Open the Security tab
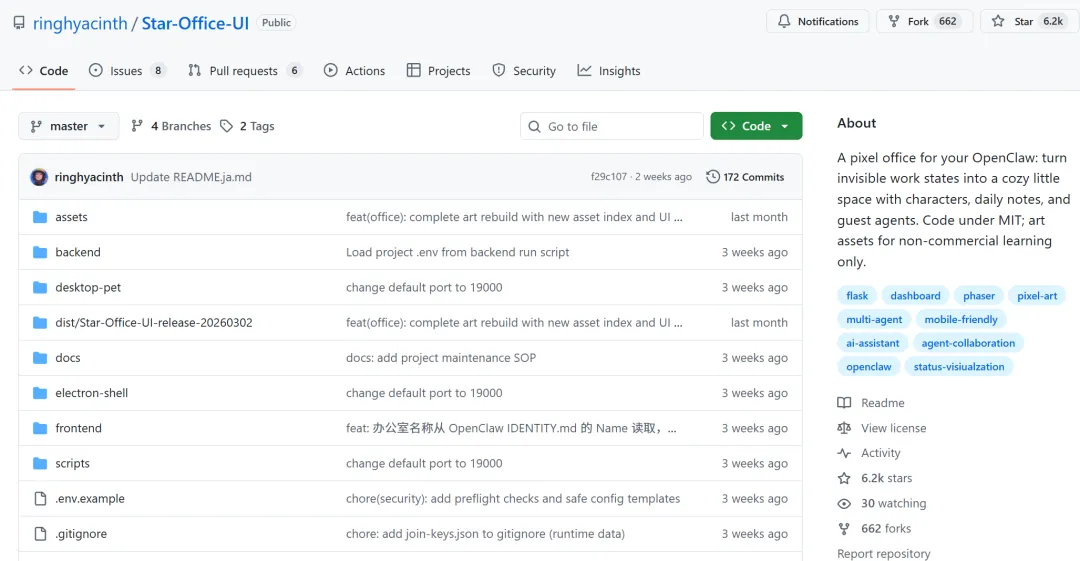Image resolution: width=1080 pixels, height=561 pixels. (524, 70)
